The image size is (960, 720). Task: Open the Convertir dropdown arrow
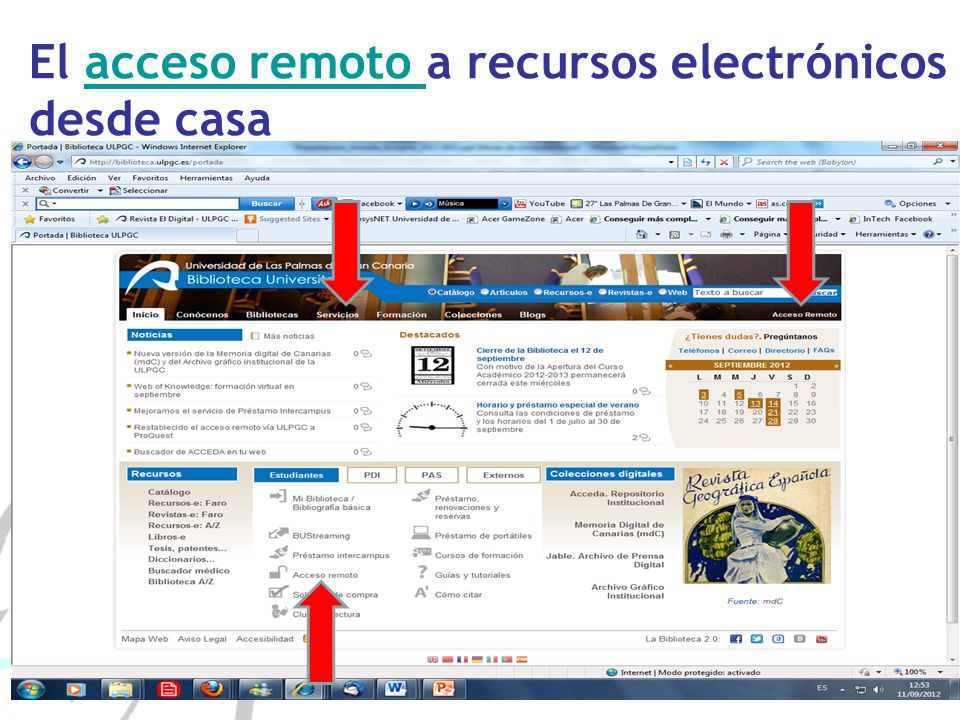(100, 190)
